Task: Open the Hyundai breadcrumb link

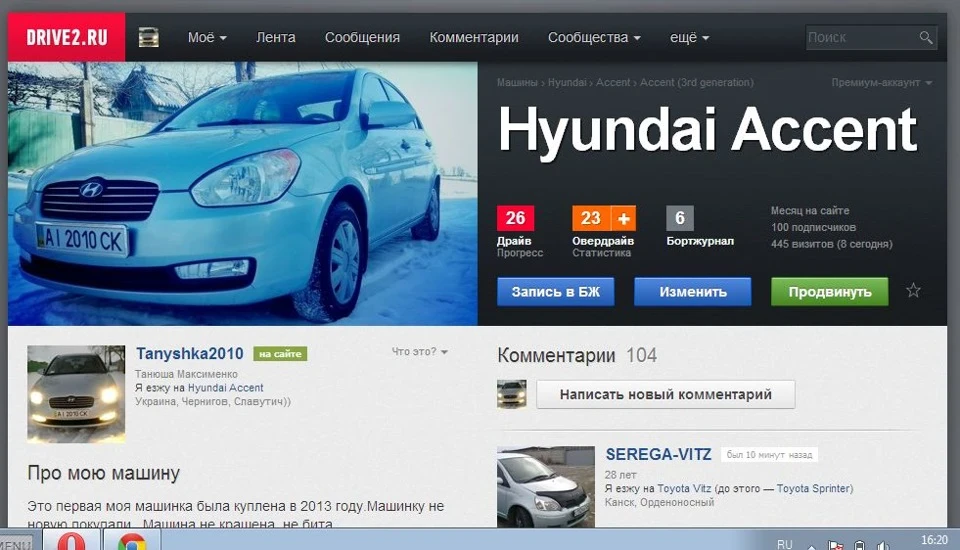Action: pos(567,82)
